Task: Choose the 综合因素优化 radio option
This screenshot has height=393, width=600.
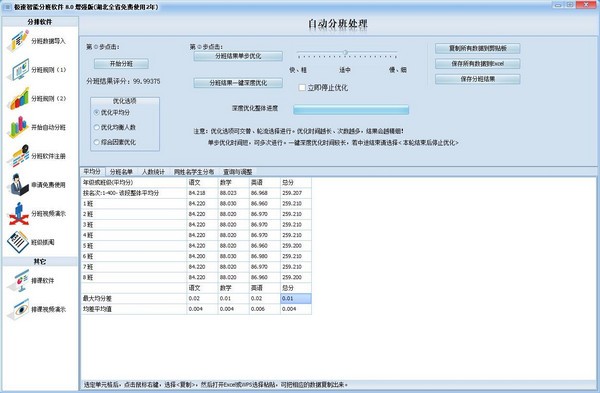Action: pos(96,142)
